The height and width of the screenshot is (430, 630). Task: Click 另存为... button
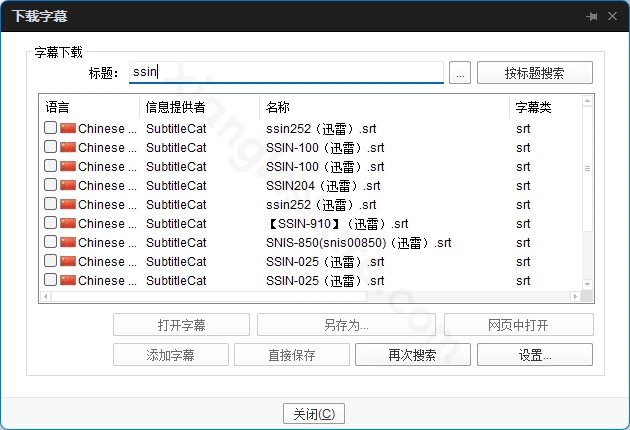(x=346, y=325)
